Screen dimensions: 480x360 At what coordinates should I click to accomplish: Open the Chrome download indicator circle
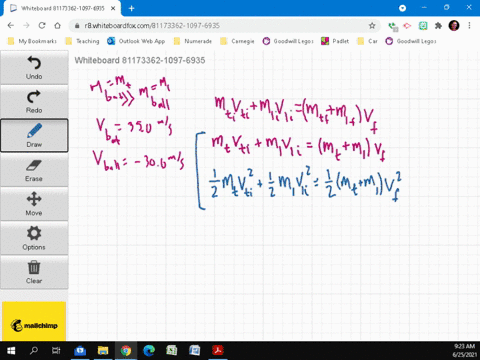pos(402,8)
